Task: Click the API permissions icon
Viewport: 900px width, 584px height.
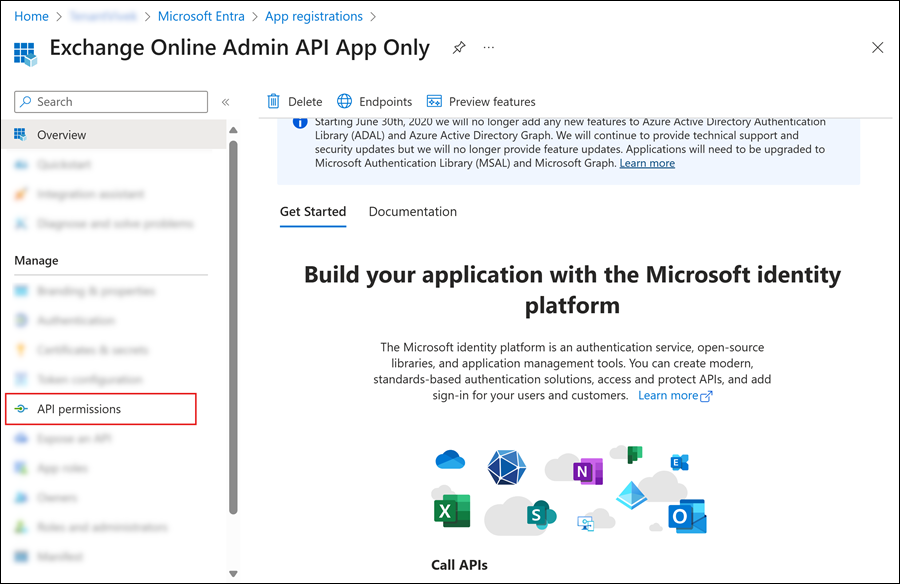Action: (21, 409)
